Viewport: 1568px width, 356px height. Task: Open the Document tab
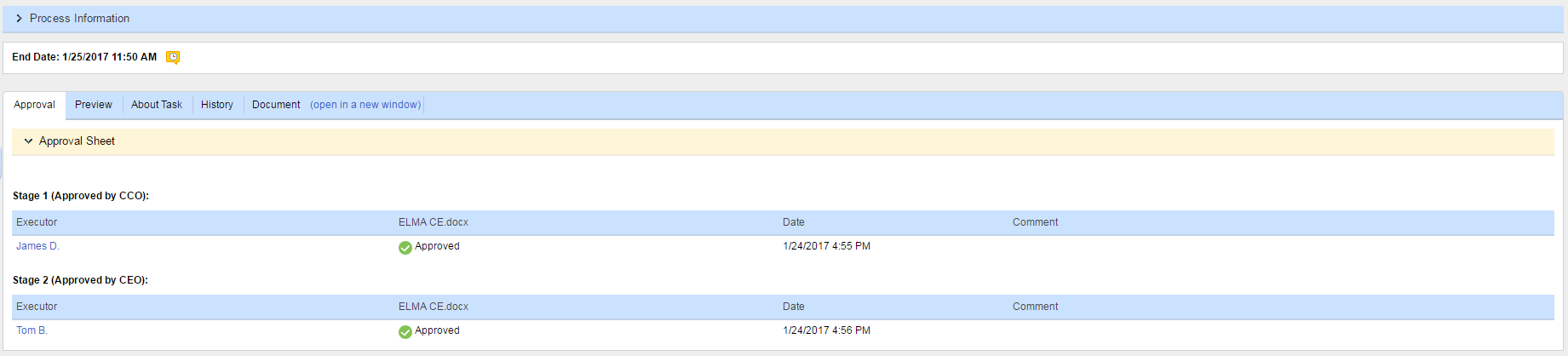[276, 105]
